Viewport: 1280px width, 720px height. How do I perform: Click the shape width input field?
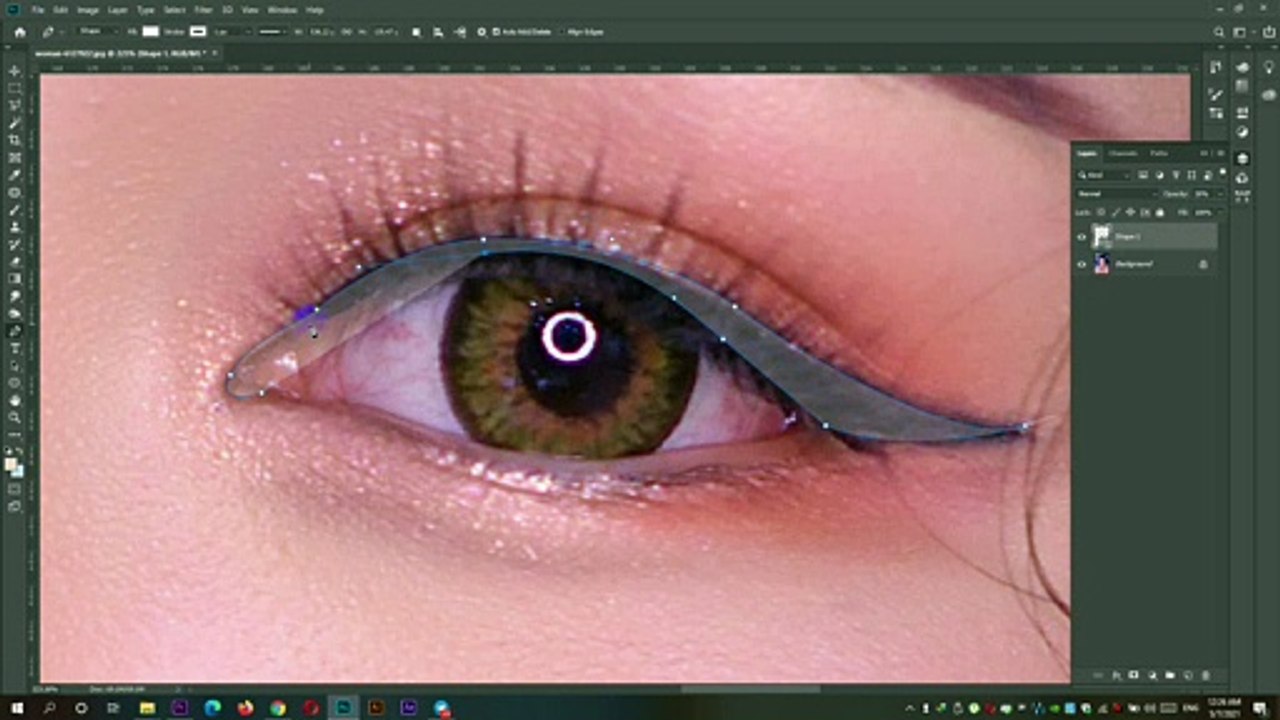coord(323,32)
